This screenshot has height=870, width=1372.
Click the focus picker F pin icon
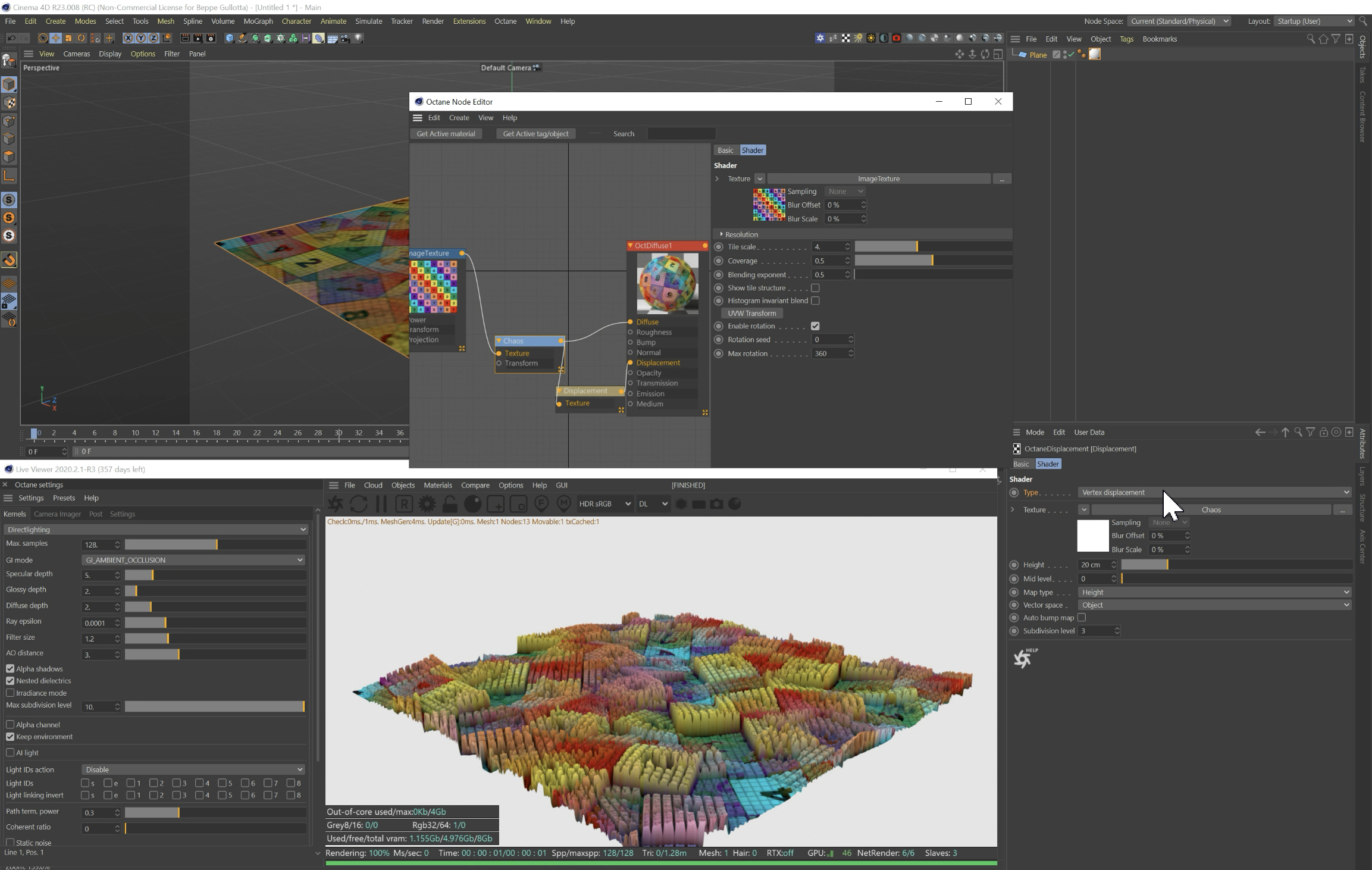541,504
